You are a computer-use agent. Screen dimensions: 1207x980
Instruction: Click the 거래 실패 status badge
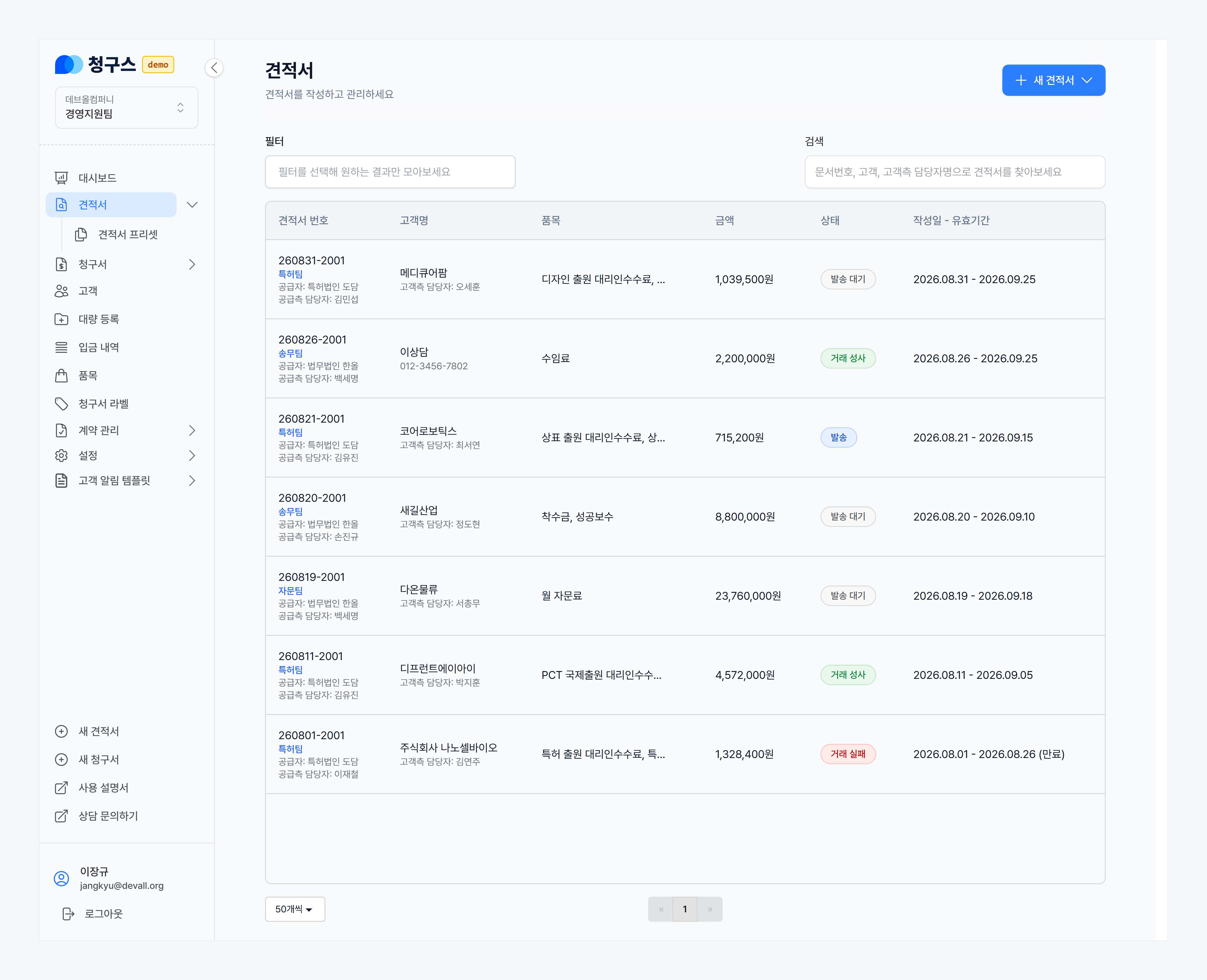(x=848, y=754)
